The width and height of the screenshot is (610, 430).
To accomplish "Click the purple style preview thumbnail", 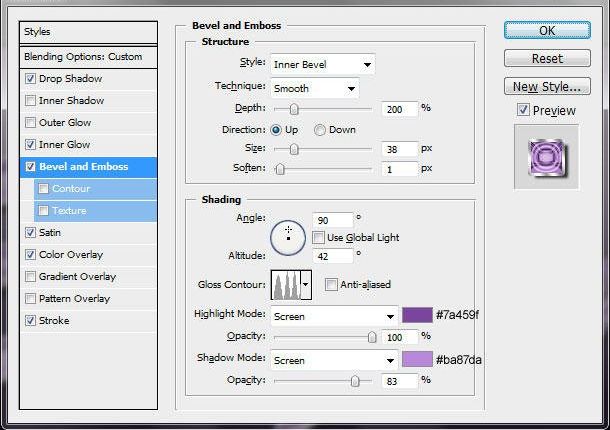I will coord(547,157).
